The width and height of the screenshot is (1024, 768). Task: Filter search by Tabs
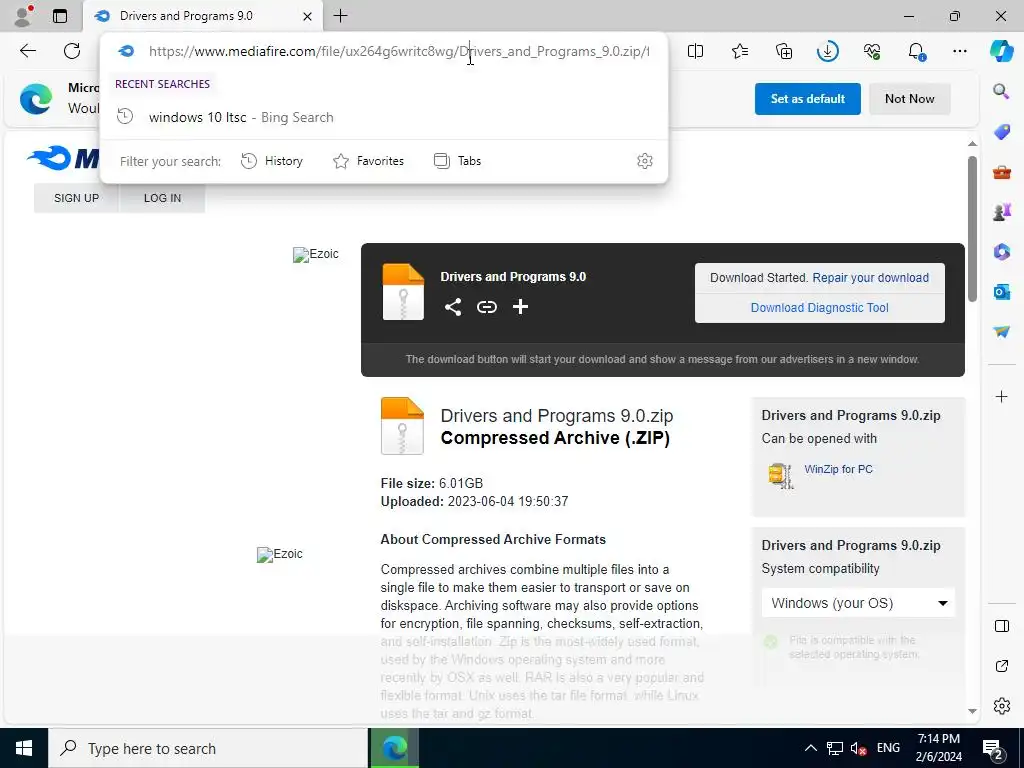click(x=457, y=161)
